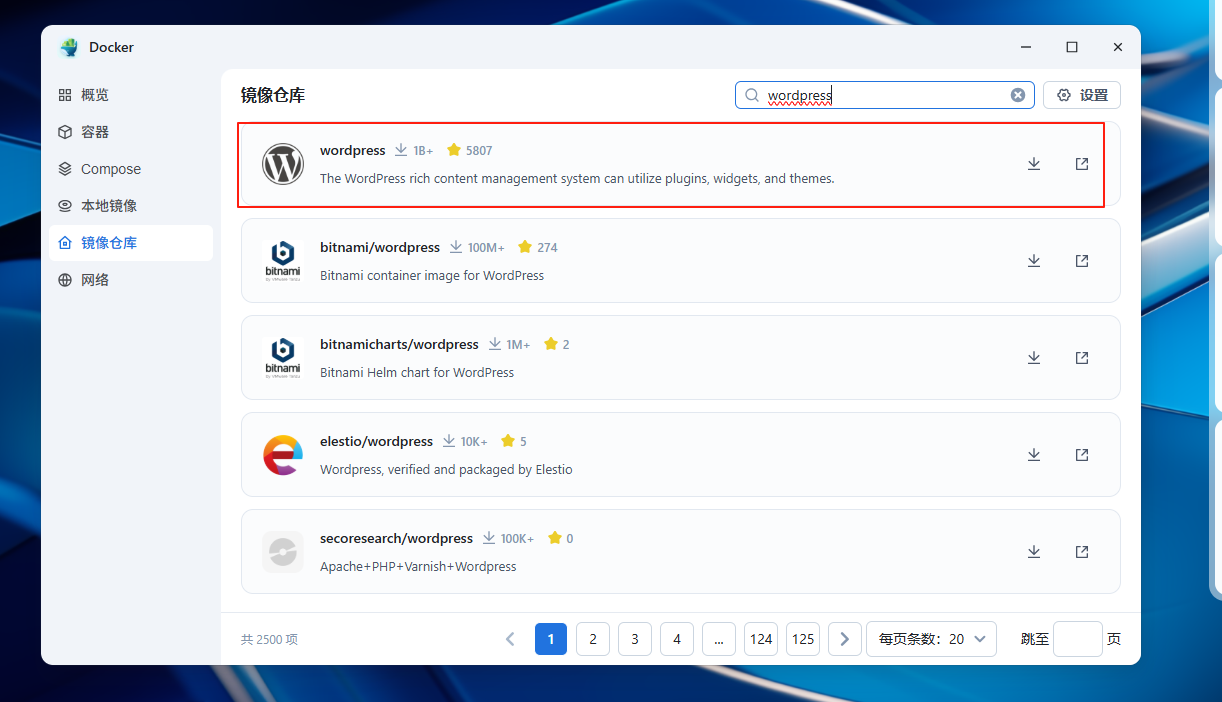
Task: Click the Docker app icon in title bar
Action: coord(69,47)
